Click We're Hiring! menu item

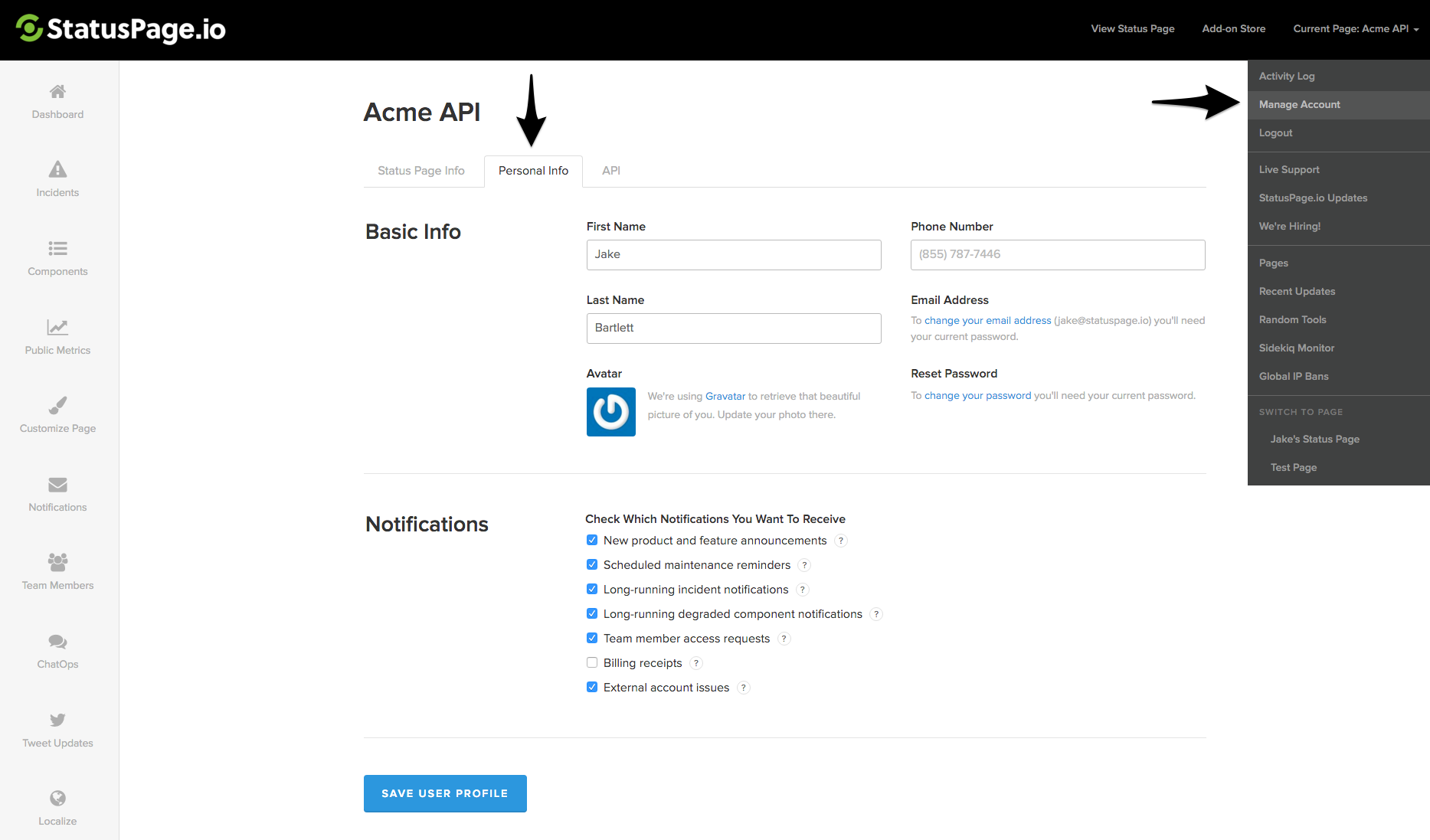tap(1339, 226)
